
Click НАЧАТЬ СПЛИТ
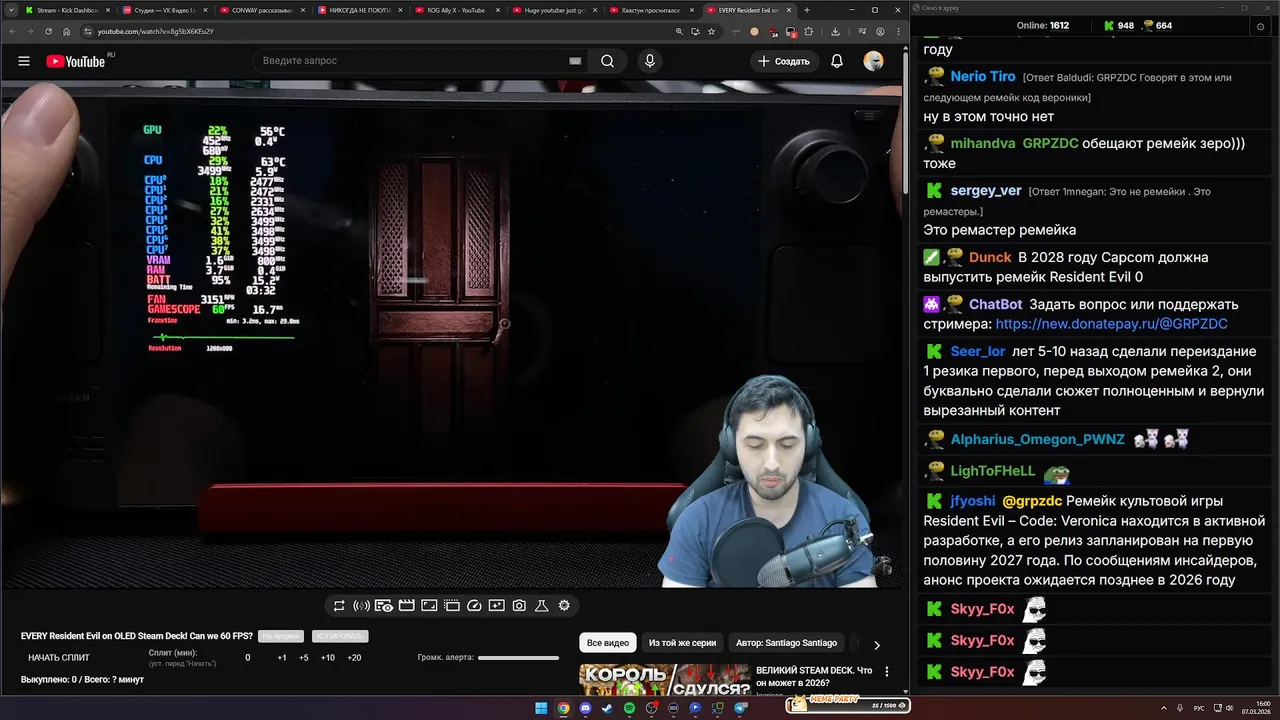coord(59,658)
